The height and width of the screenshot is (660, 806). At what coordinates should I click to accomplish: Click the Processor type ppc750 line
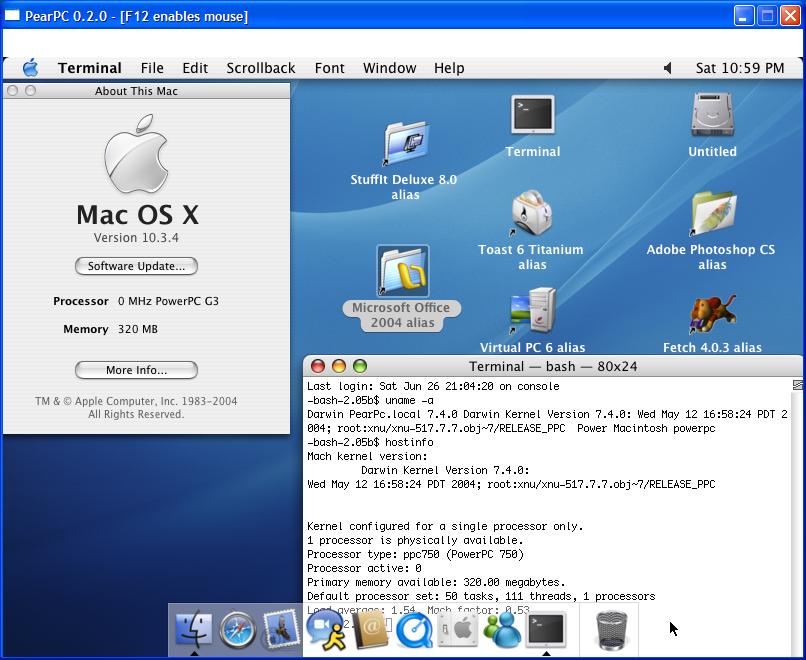pyautogui.click(x=415, y=554)
